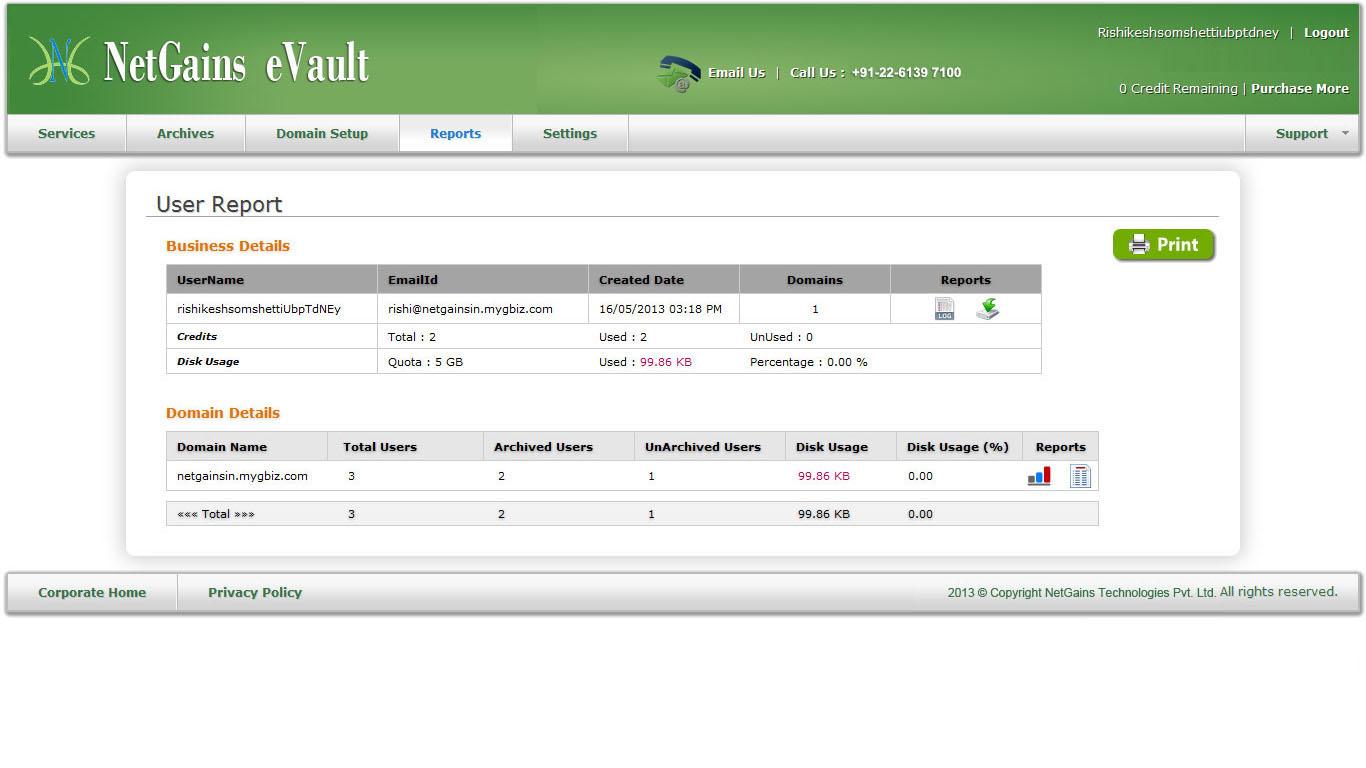Click the Domain Details section heading
Screen dimensions: 1366x768
223,413
